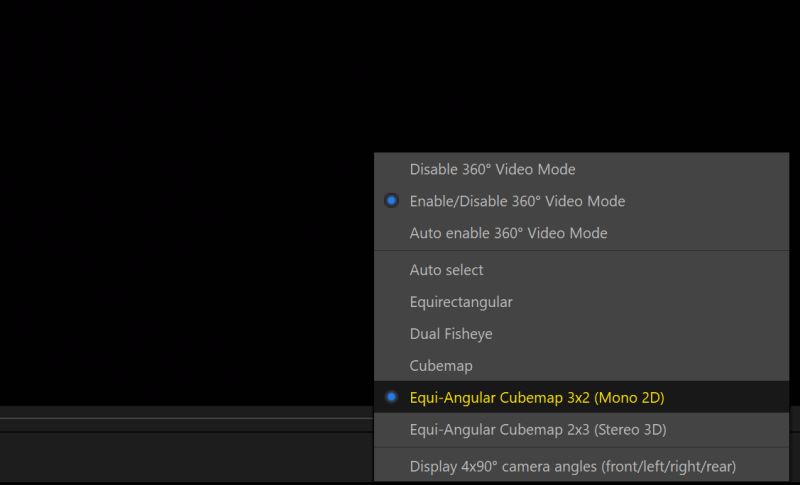800x485 pixels.
Task: Select Auto enable 360° Video Mode
Action: pyautogui.click(x=582, y=233)
